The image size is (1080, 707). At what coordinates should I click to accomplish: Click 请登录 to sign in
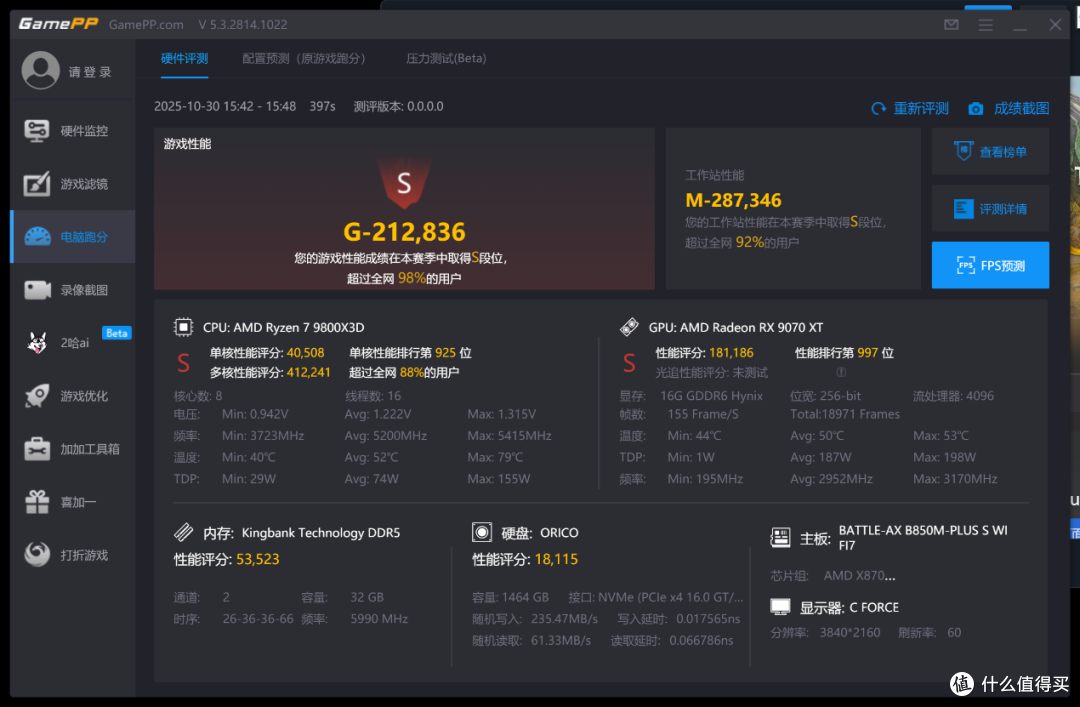pyautogui.click(x=90, y=72)
